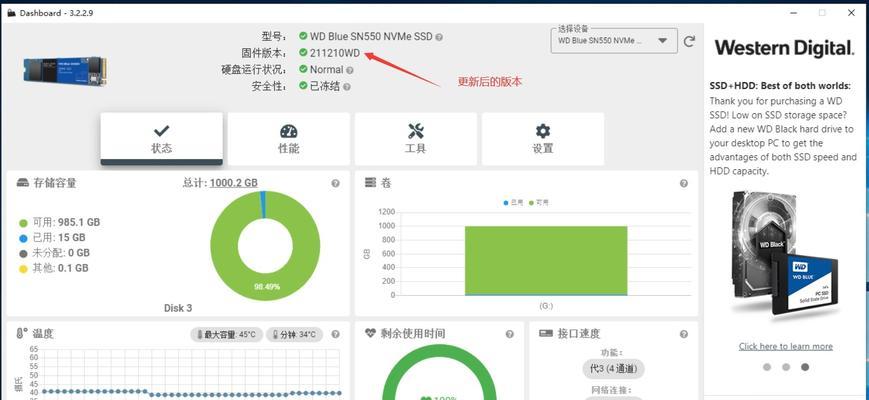Click the Click here to learn more link

tap(785, 346)
